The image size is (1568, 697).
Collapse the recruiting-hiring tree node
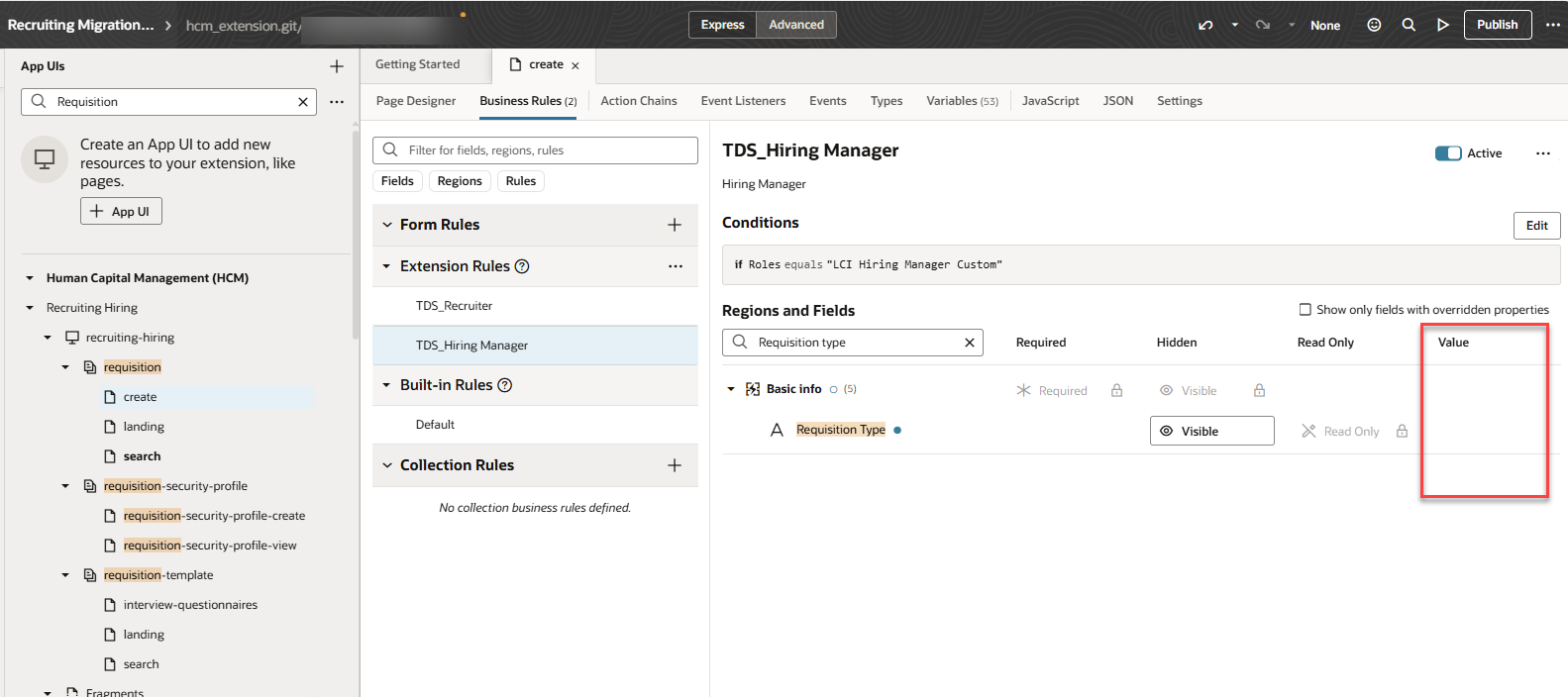(x=48, y=338)
